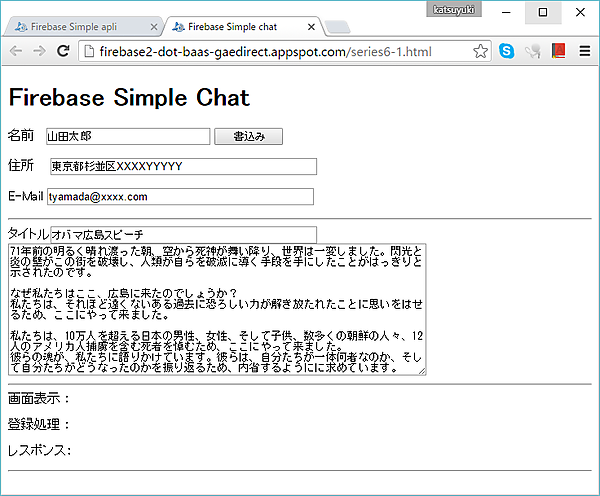The width and height of the screenshot is (600, 496).
Task: Minimize the browser window
Action: (506, 13)
